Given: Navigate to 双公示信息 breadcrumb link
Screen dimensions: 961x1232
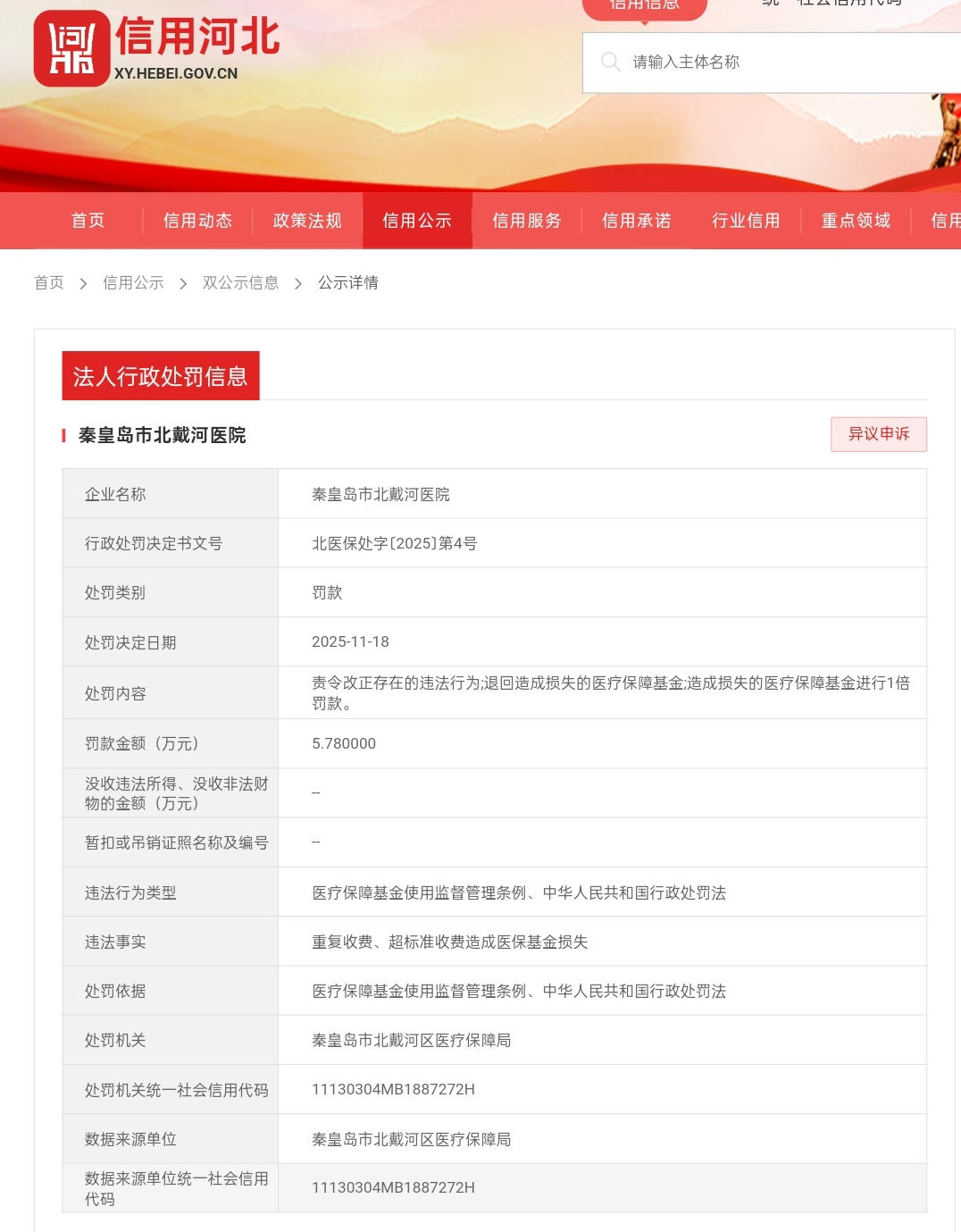Looking at the screenshot, I should 240,283.
